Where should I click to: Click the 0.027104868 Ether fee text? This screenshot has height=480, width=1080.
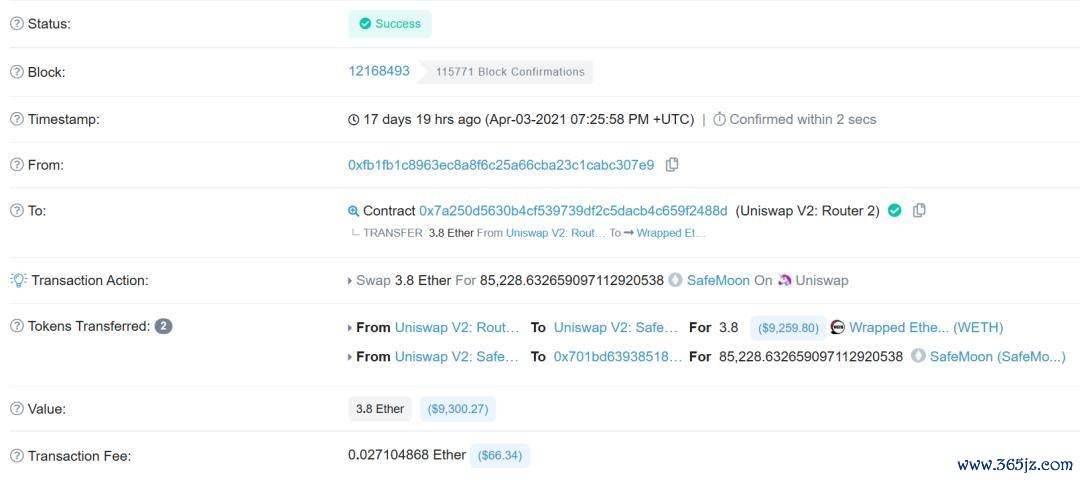pyautogui.click(x=407, y=455)
